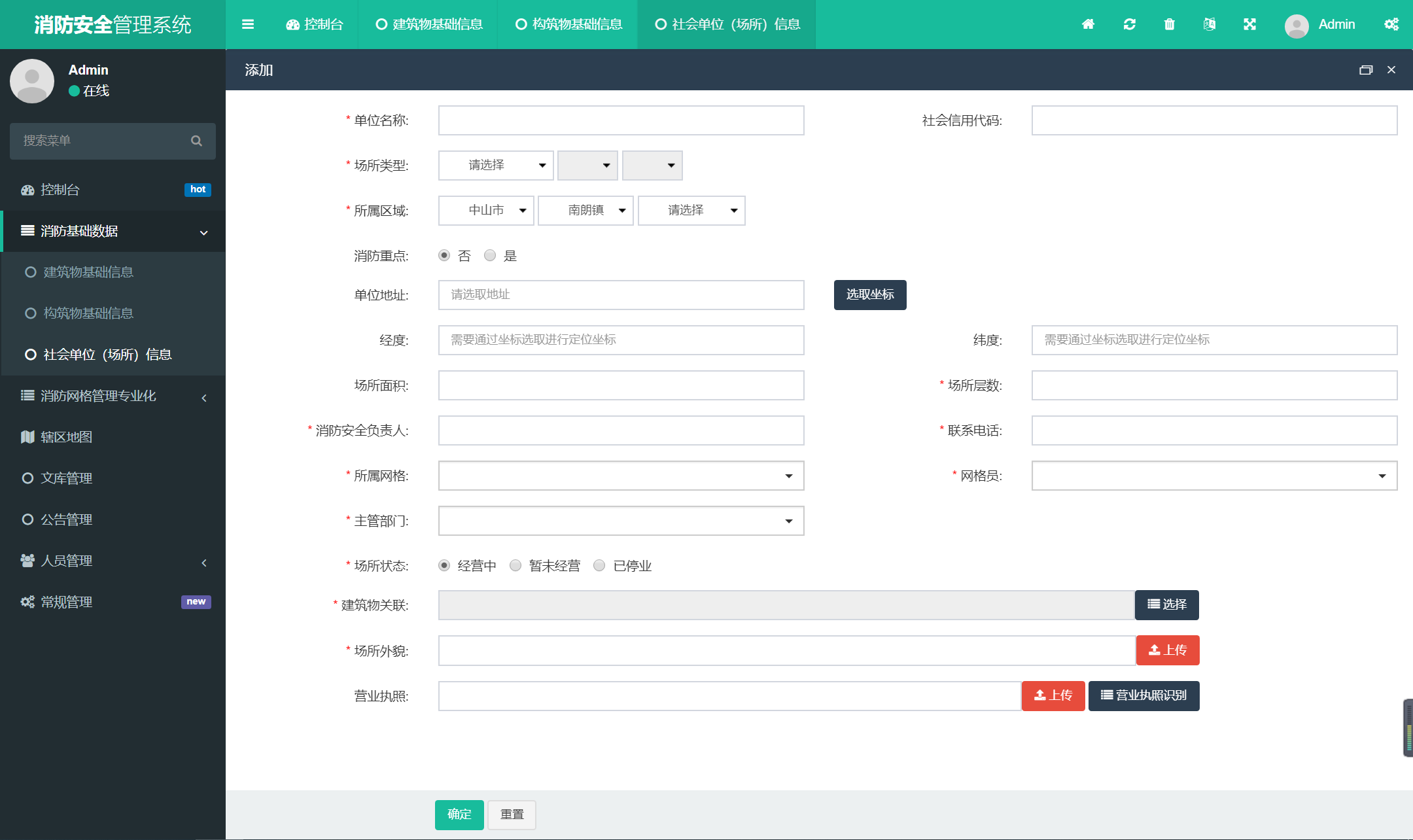Open third 场所类型 dropdown
The height and width of the screenshot is (840, 1413).
[652, 166]
